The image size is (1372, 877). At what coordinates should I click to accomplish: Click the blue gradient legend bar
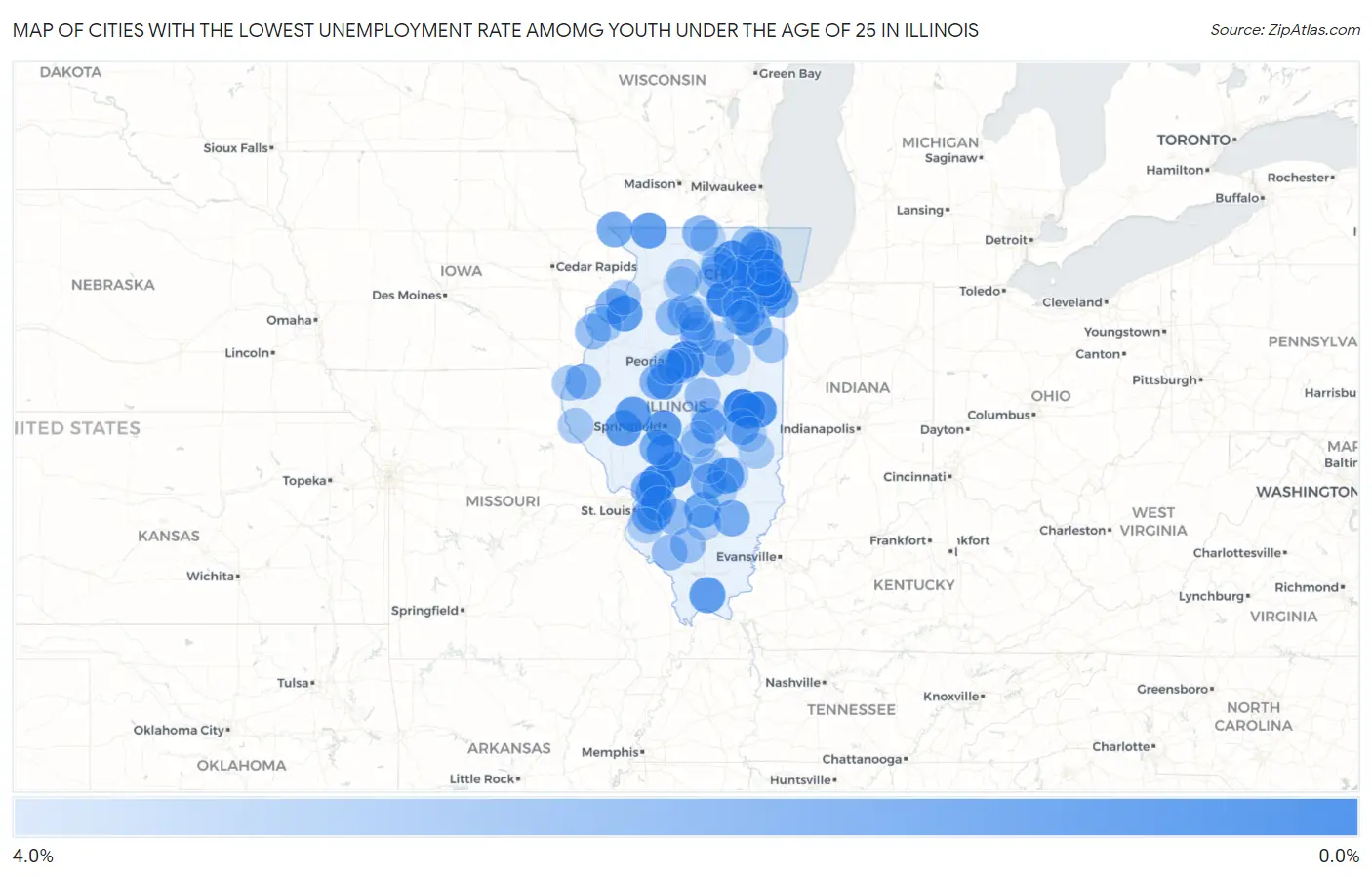pos(686,817)
